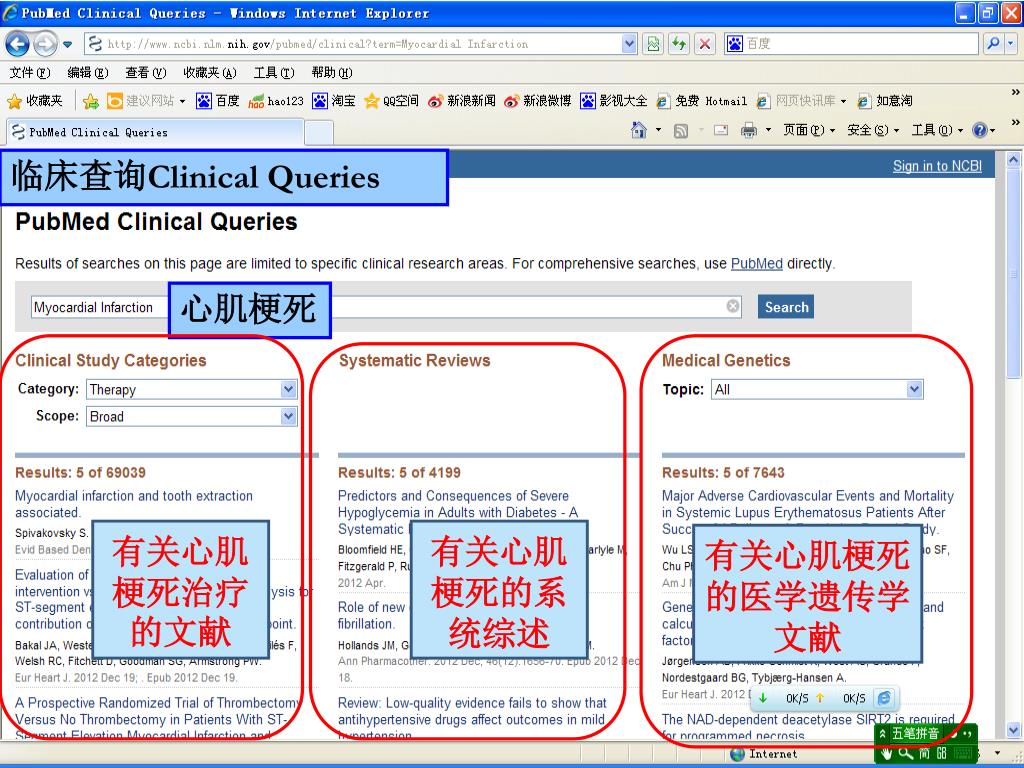This screenshot has width=1024, height=768.
Task: Expand the address bar history dropdown
Action: coord(629,44)
